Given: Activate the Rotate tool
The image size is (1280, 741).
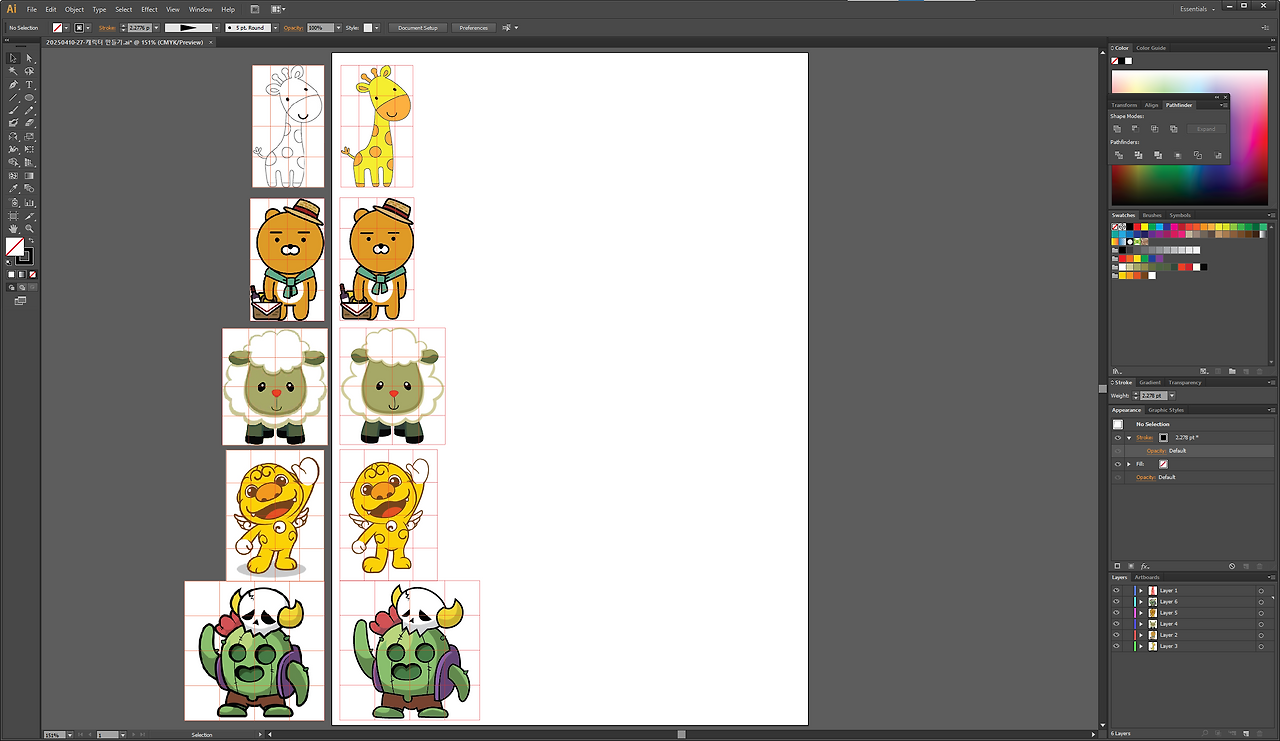Looking at the screenshot, I should tap(13, 136).
